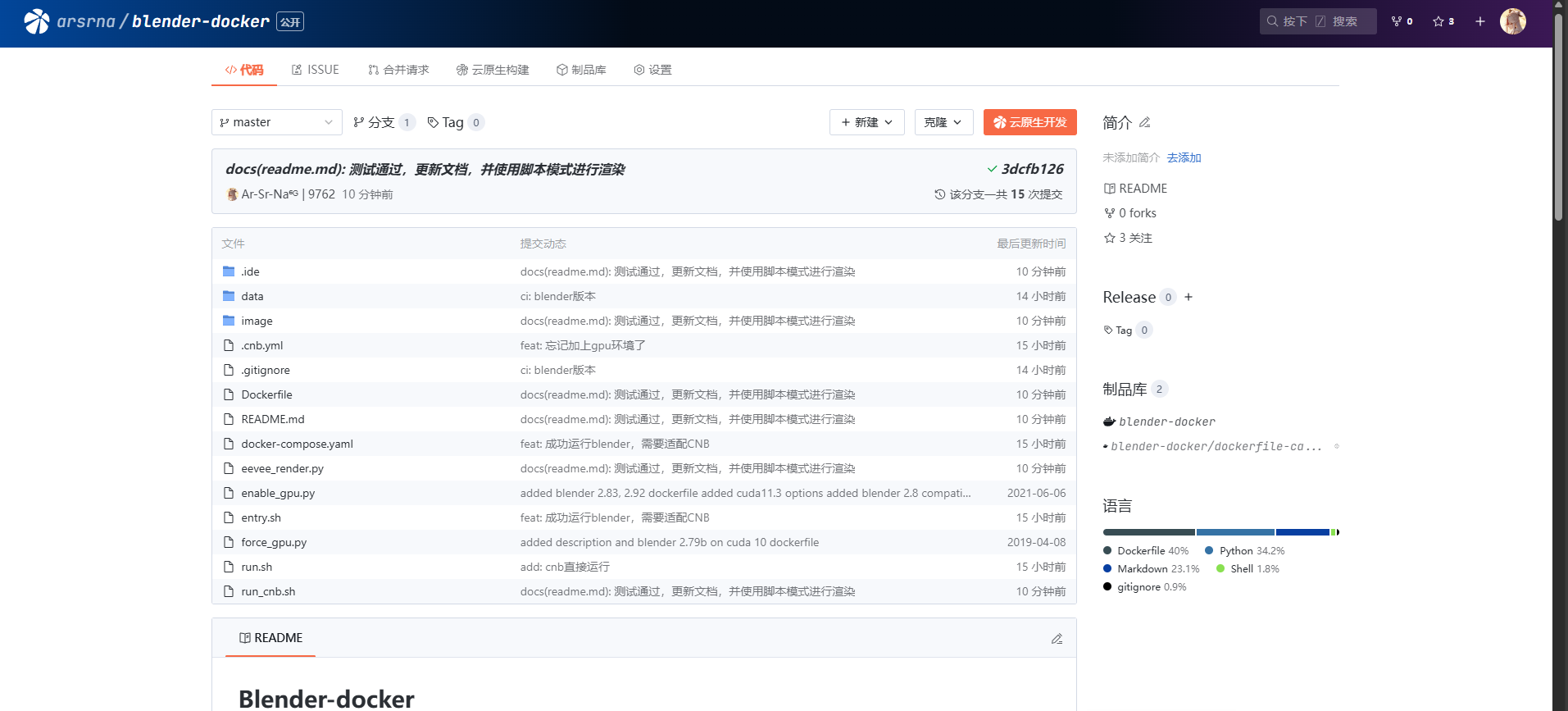This screenshot has height=711, width=1568.
Task: Click the 云原生开发 button
Action: (1030, 122)
